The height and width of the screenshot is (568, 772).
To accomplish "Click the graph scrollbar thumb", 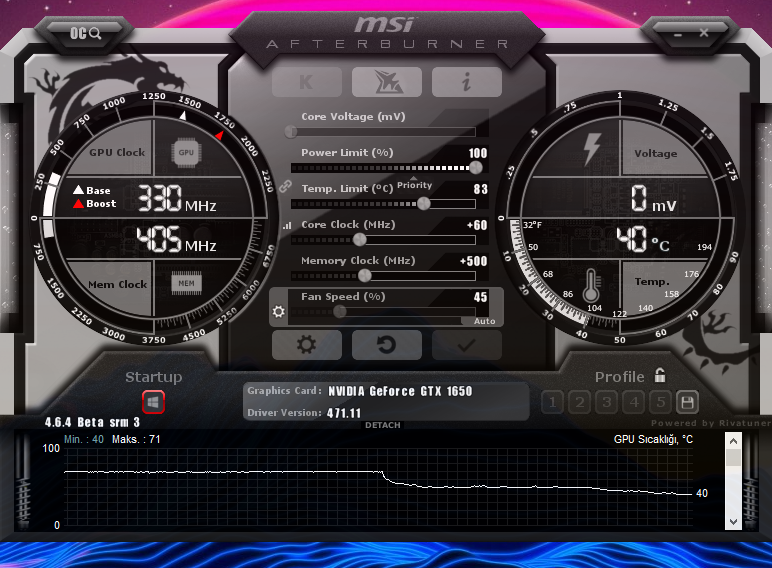I will pyautogui.click(x=733, y=457).
